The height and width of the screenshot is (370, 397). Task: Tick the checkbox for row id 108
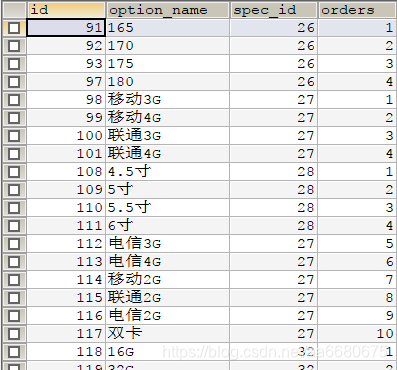(14, 172)
